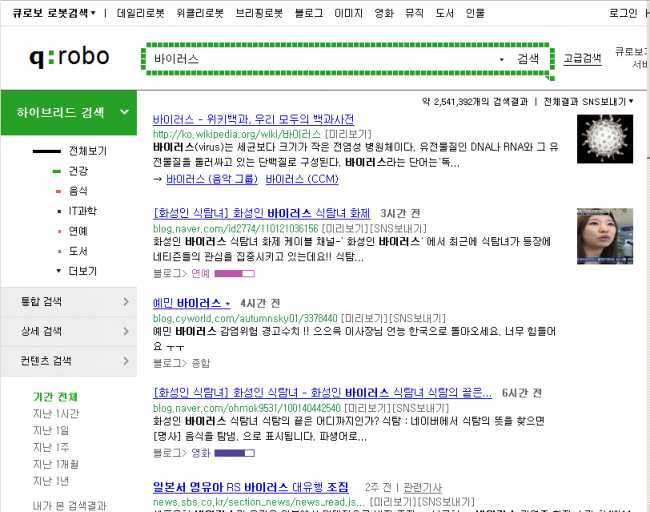Click the purple 영화 category label
Screen dimensions: 650x512
point(201,453)
